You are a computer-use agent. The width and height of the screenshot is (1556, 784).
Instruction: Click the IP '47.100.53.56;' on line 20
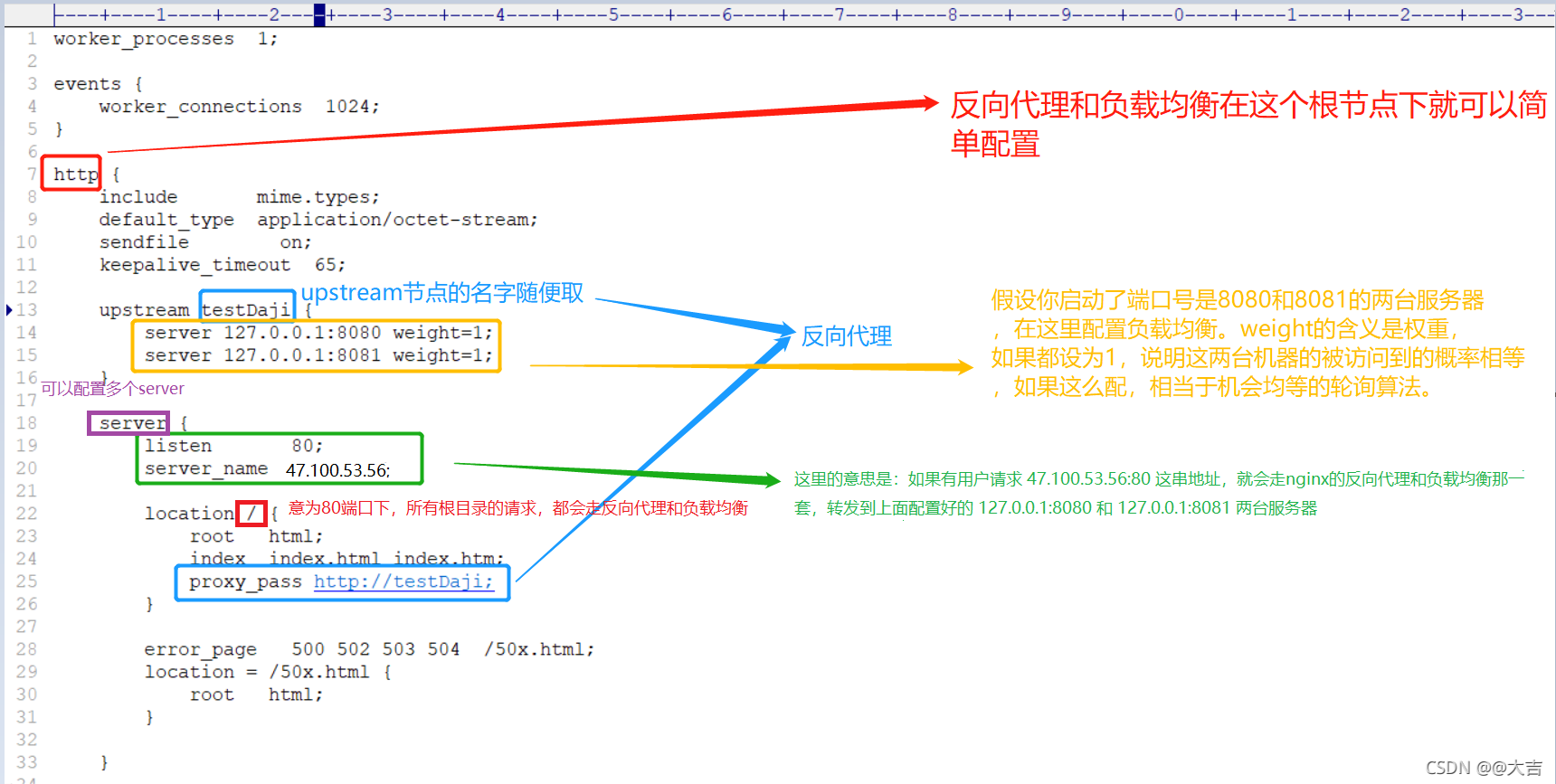coord(338,470)
